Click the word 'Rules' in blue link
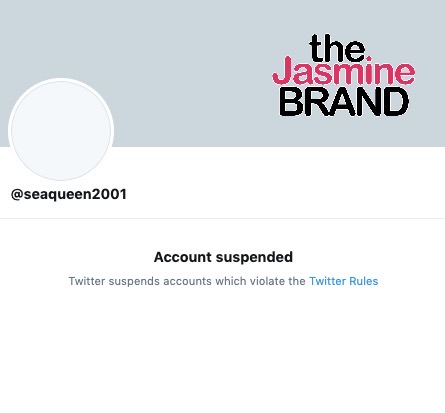Viewport: 445px width, 413px height. 364,281
